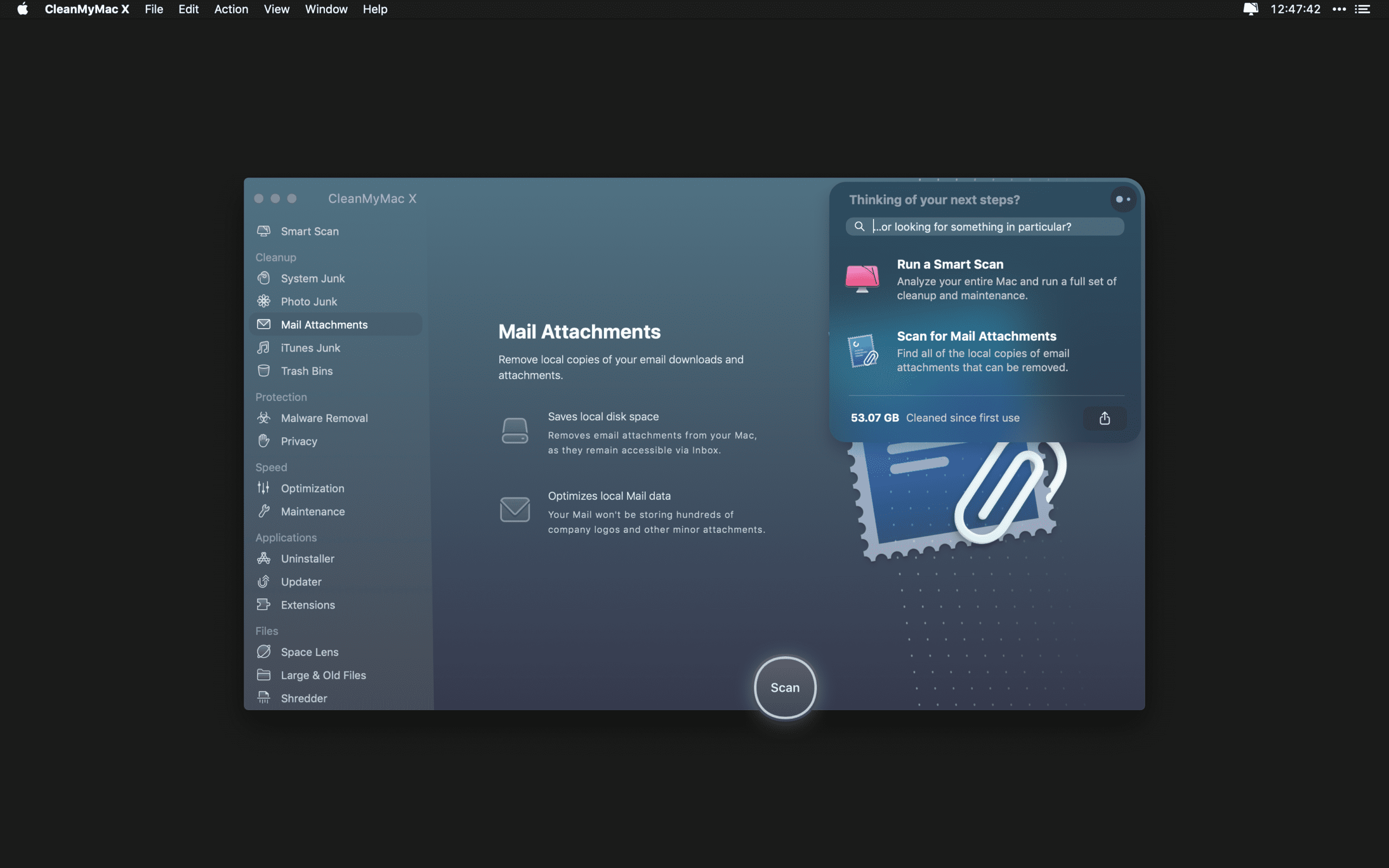Open the Edit menu
The image size is (1389, 868).
pyautogui.click(x=188, y=9)
